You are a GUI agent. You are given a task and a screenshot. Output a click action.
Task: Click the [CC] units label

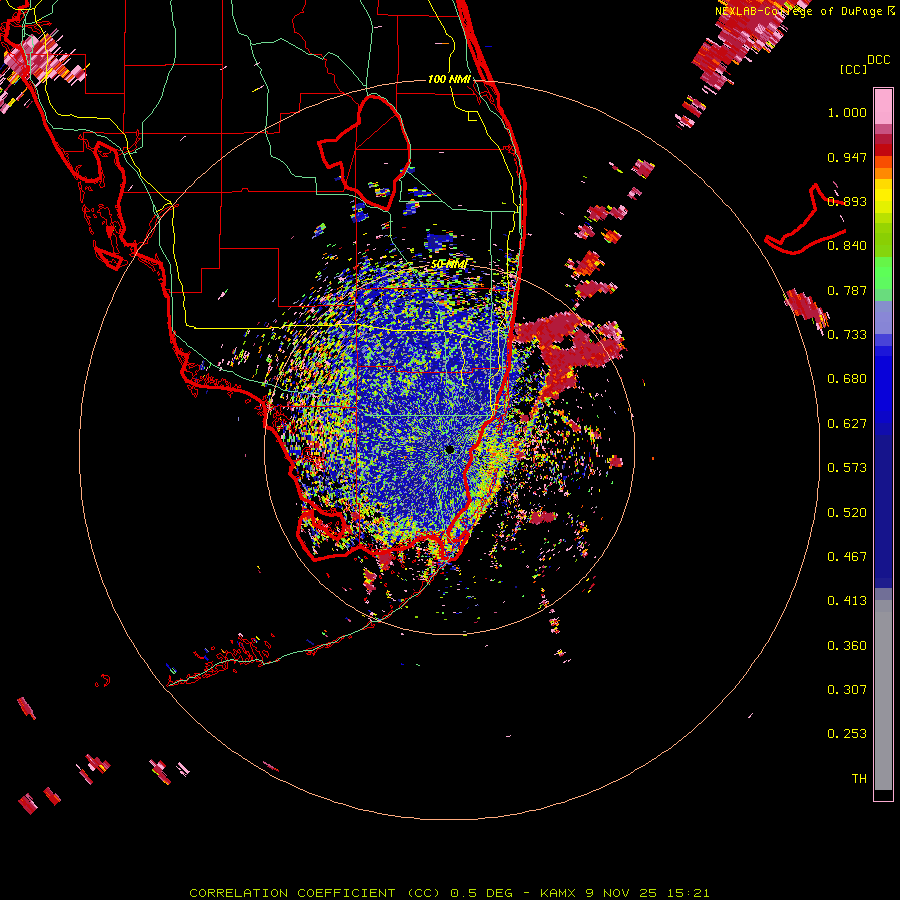pyautogui.click(x=853, y=69)
